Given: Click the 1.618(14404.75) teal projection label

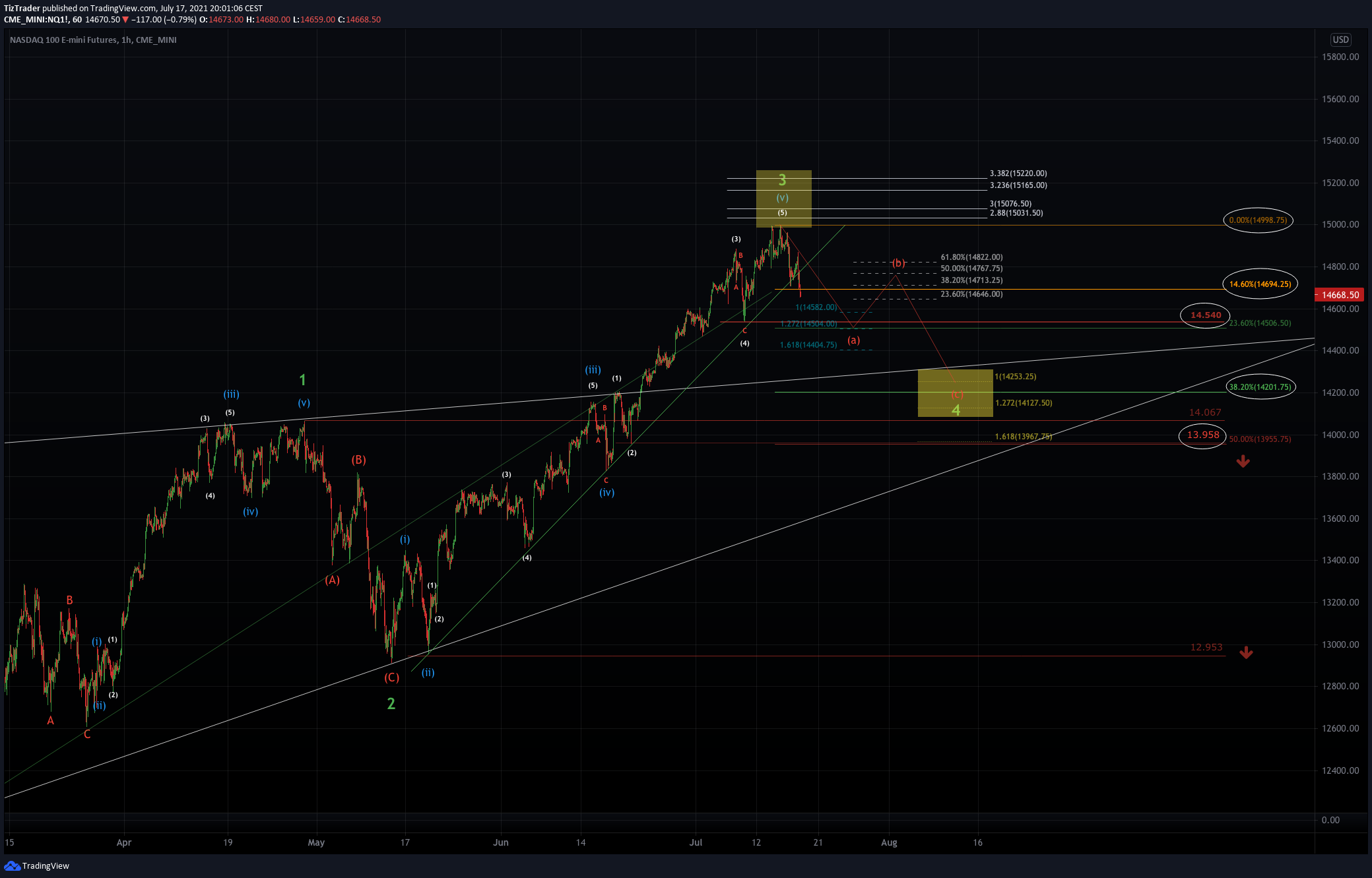Looking at the screenshot, I should click(x=808, y=345).
